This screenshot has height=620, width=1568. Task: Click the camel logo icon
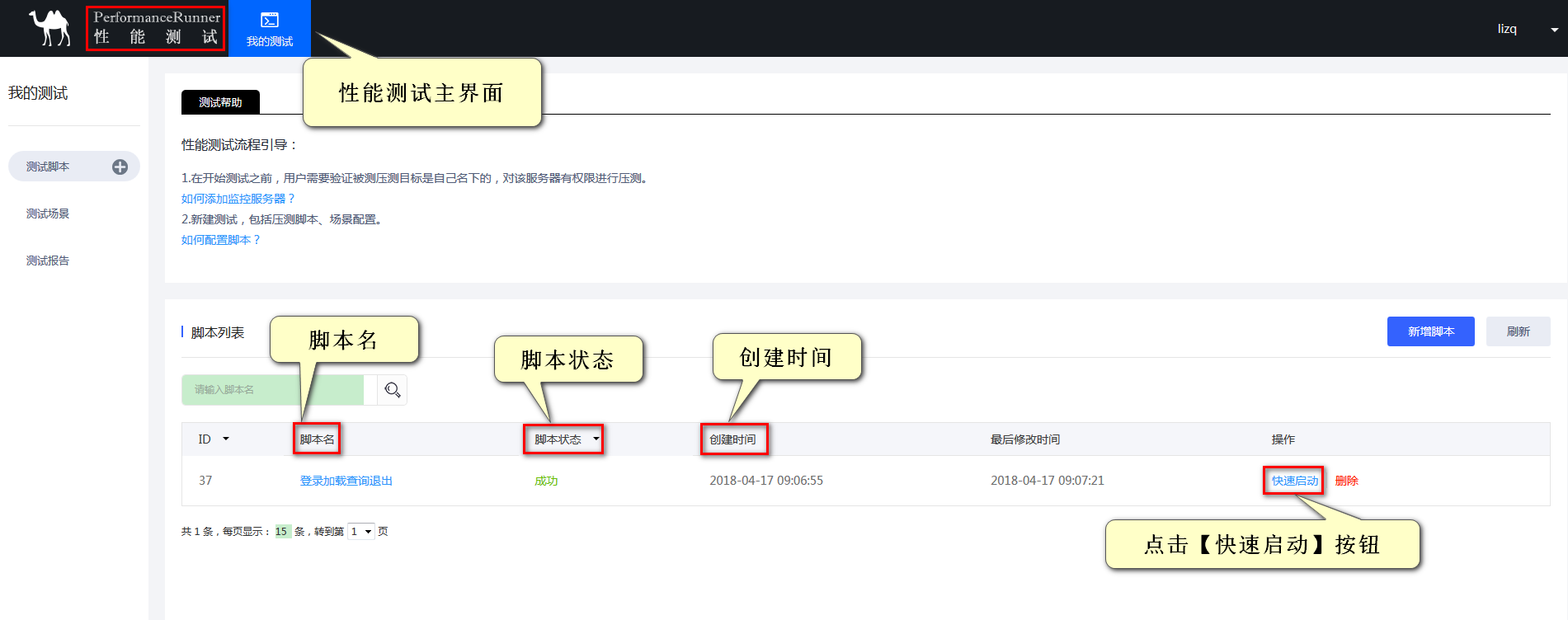[50, 28]
